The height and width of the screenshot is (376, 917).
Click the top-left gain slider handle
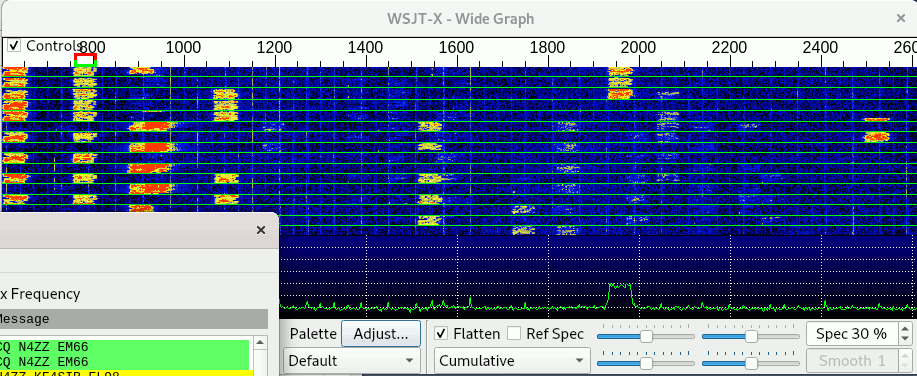click(x=646, y=336)
